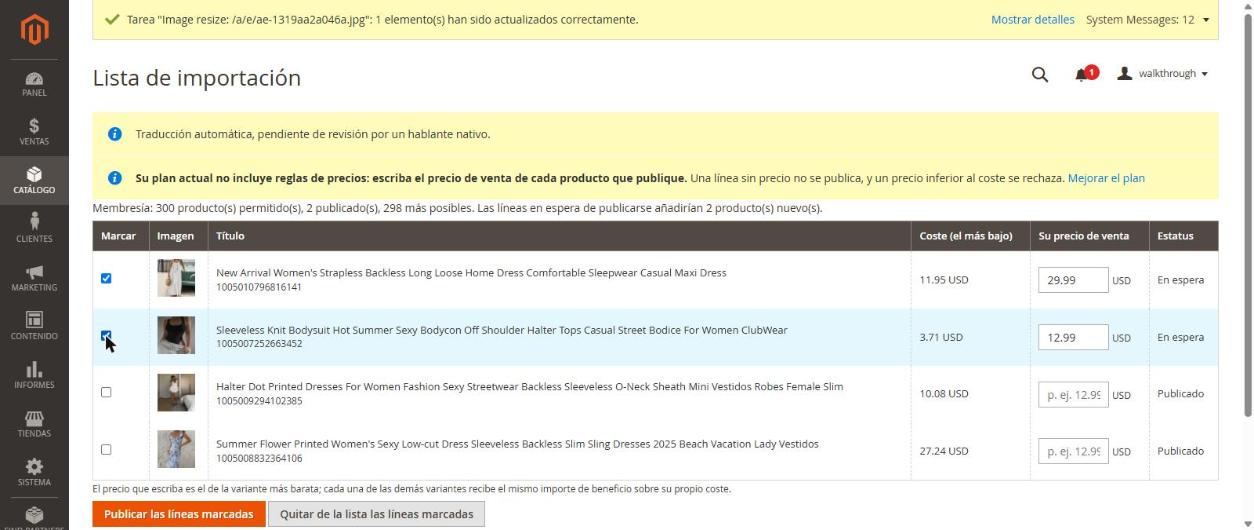Edit the 29.99 sale price field
The width and height of the screenshot is (1254, 530).
pyautogui.click(x=1073, y=280)
